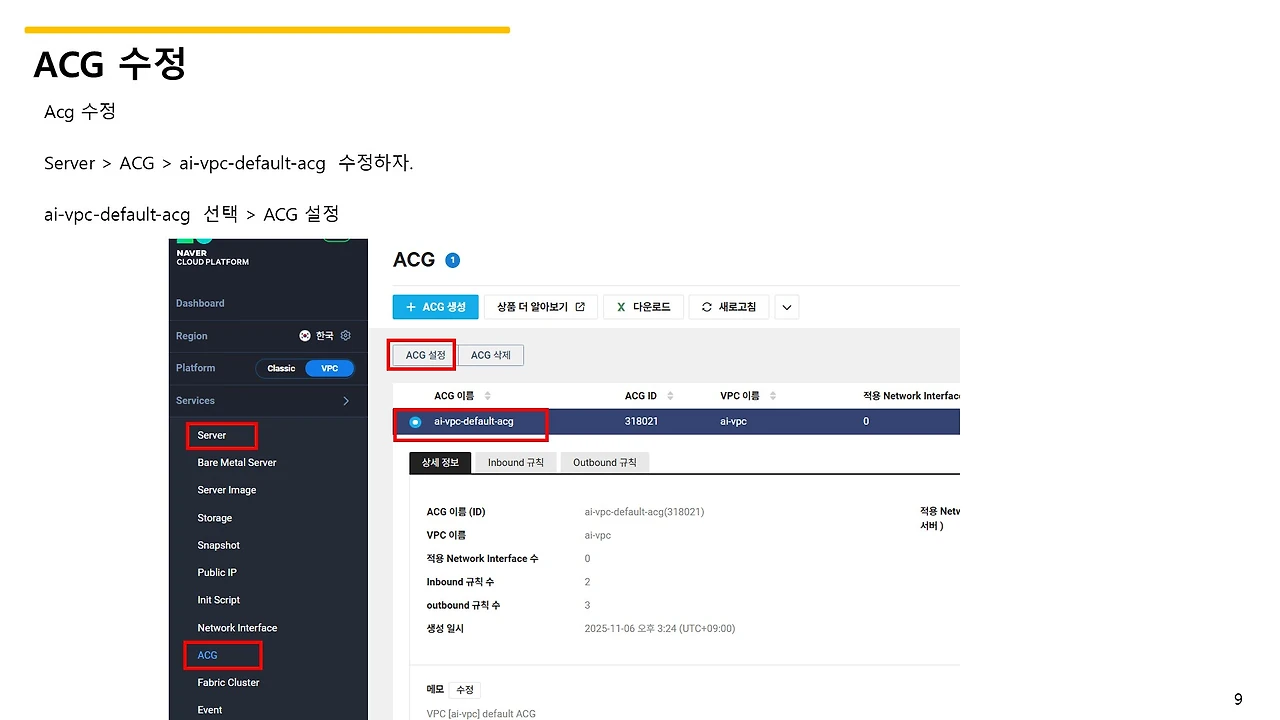The width and height of the screenshot is (1280, 720).
Task: Click the NAVER Cloud Platform logo
Action: (211, 256)
